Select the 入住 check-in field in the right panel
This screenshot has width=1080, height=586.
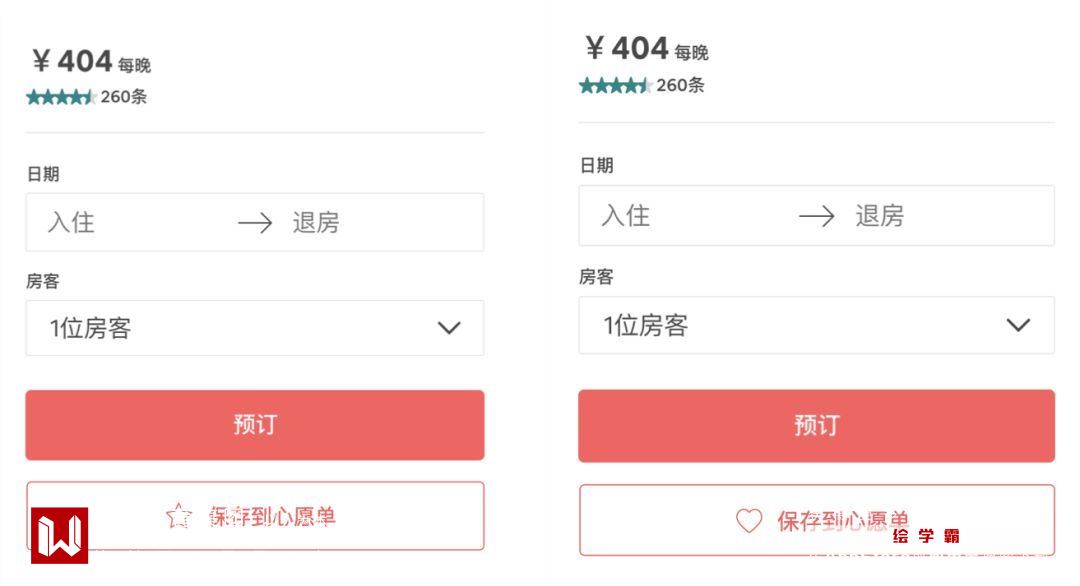click(625, 216)
